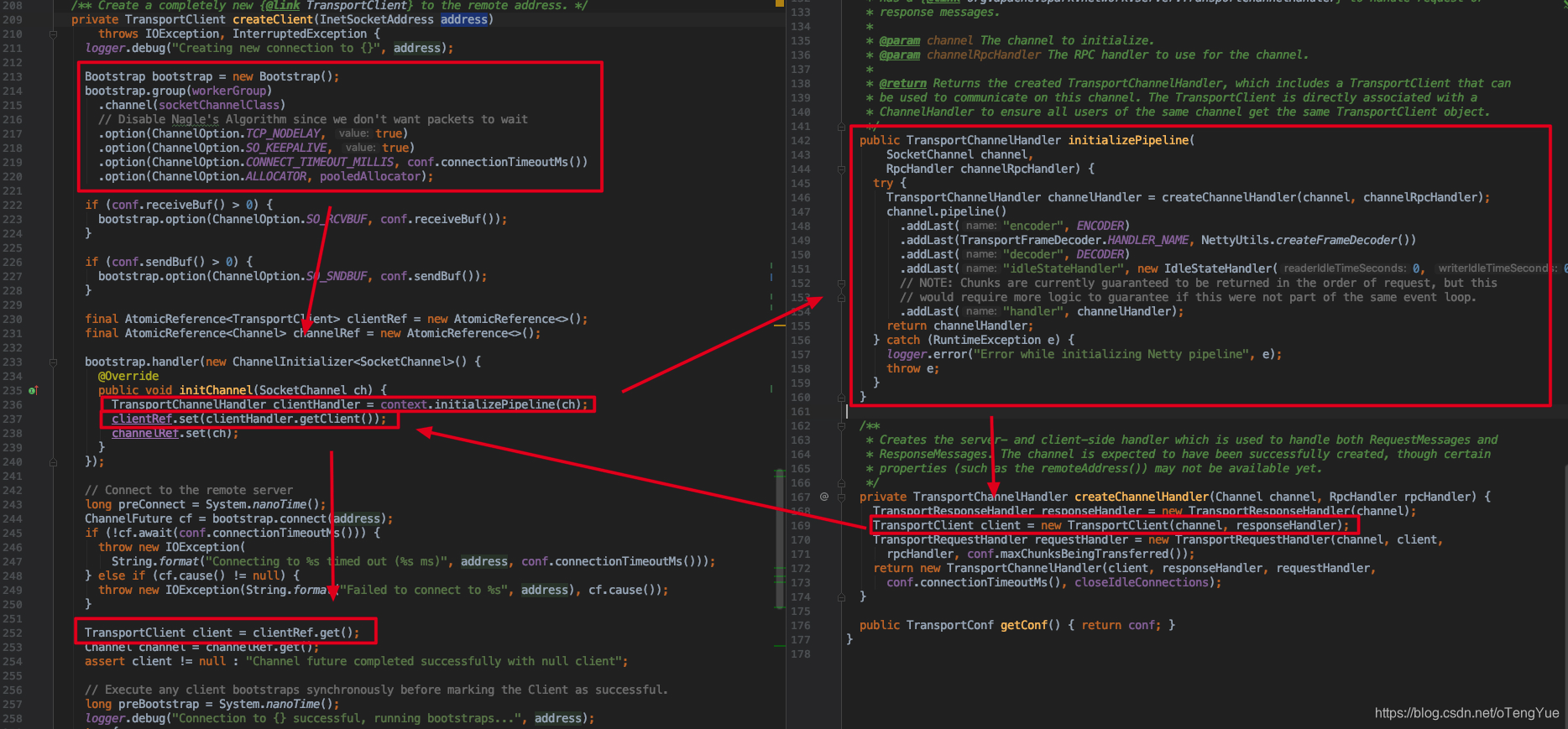Click the "encoder" string on line 148
This screenshot has width=1568, height=729.
[1033, 226]
